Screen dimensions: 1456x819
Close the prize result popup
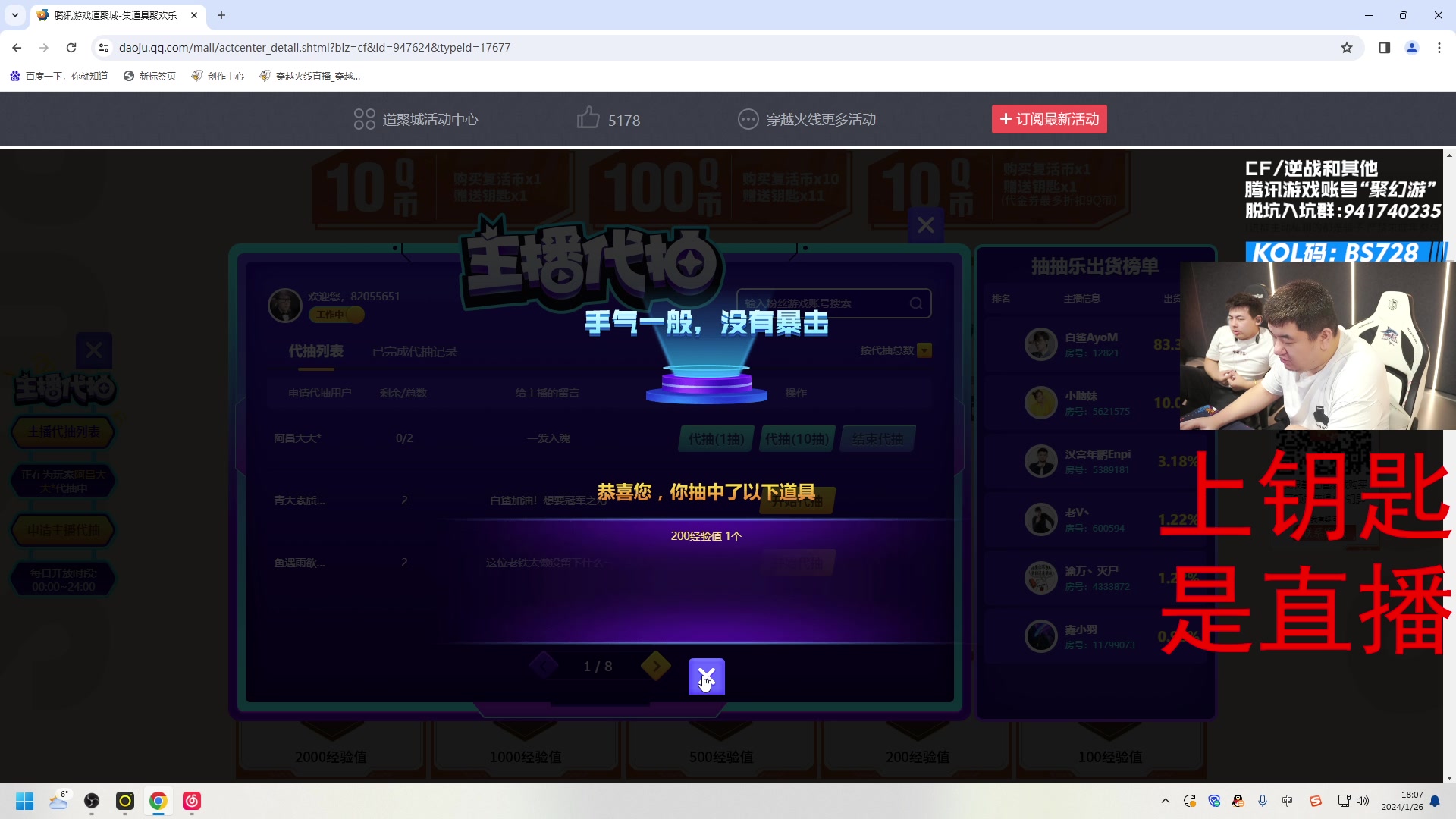(706, 676)
